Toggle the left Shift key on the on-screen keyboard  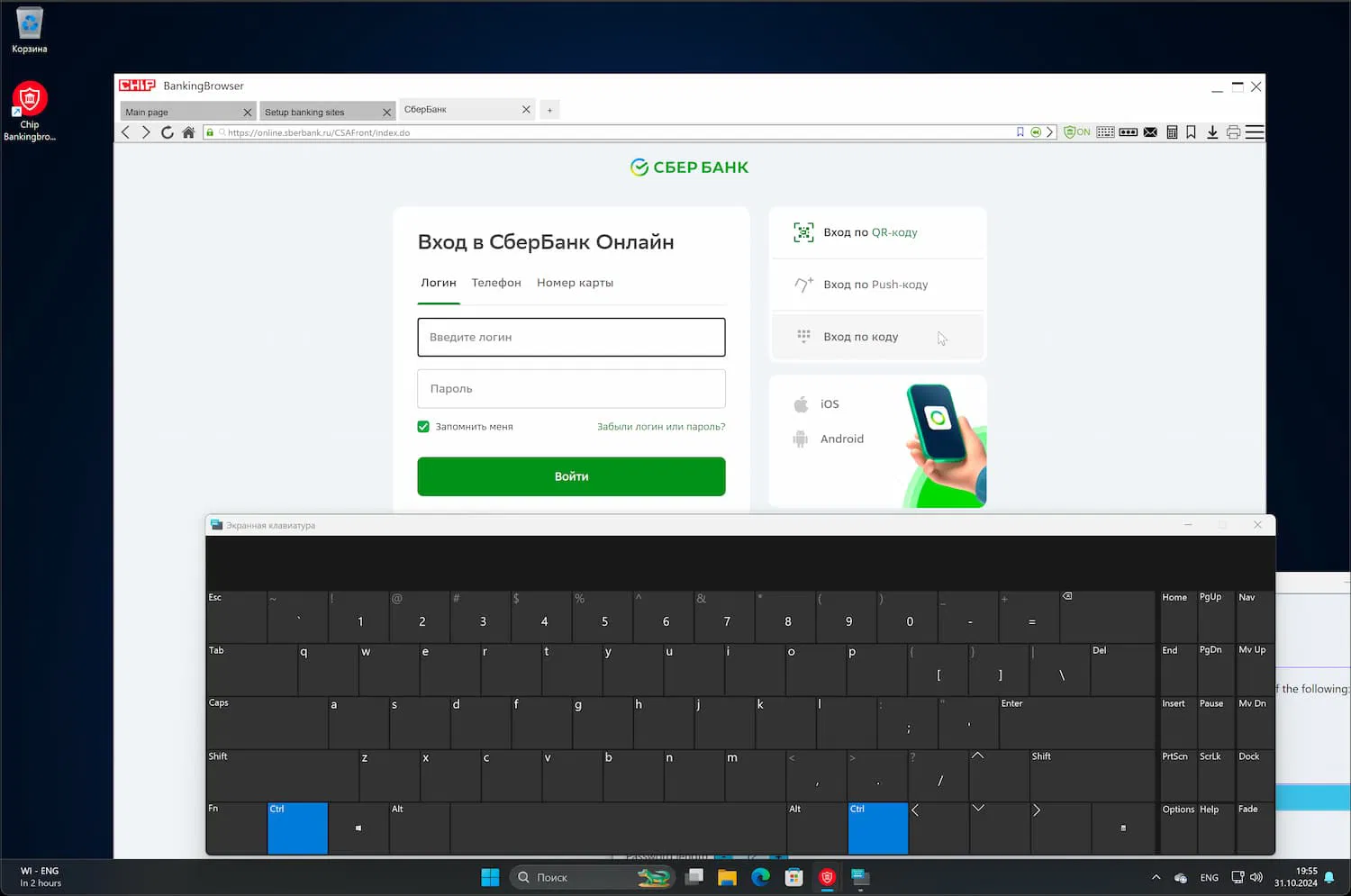(282, 775)
